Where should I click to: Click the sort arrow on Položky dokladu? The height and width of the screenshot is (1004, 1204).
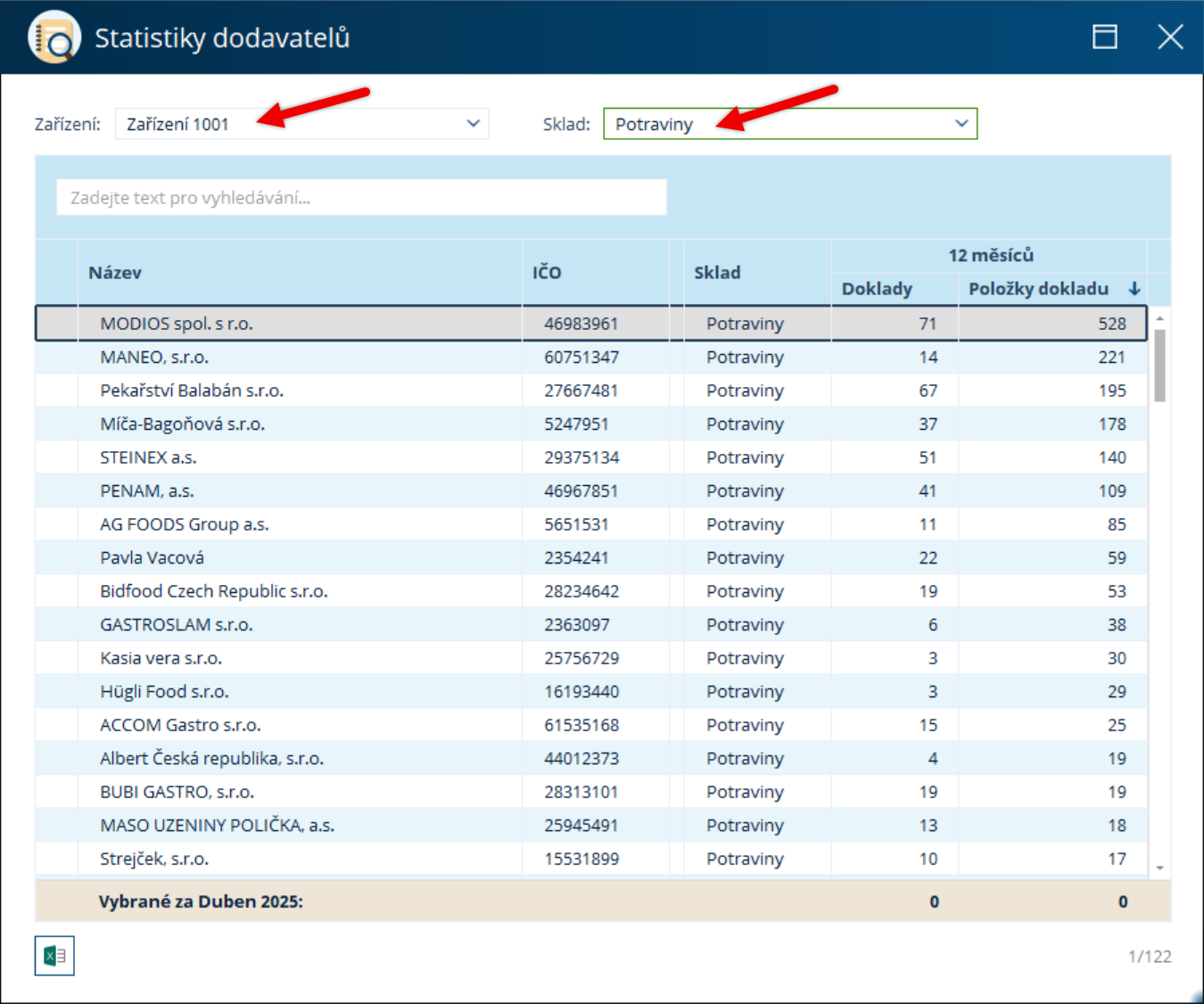(x=1134, y=289)
